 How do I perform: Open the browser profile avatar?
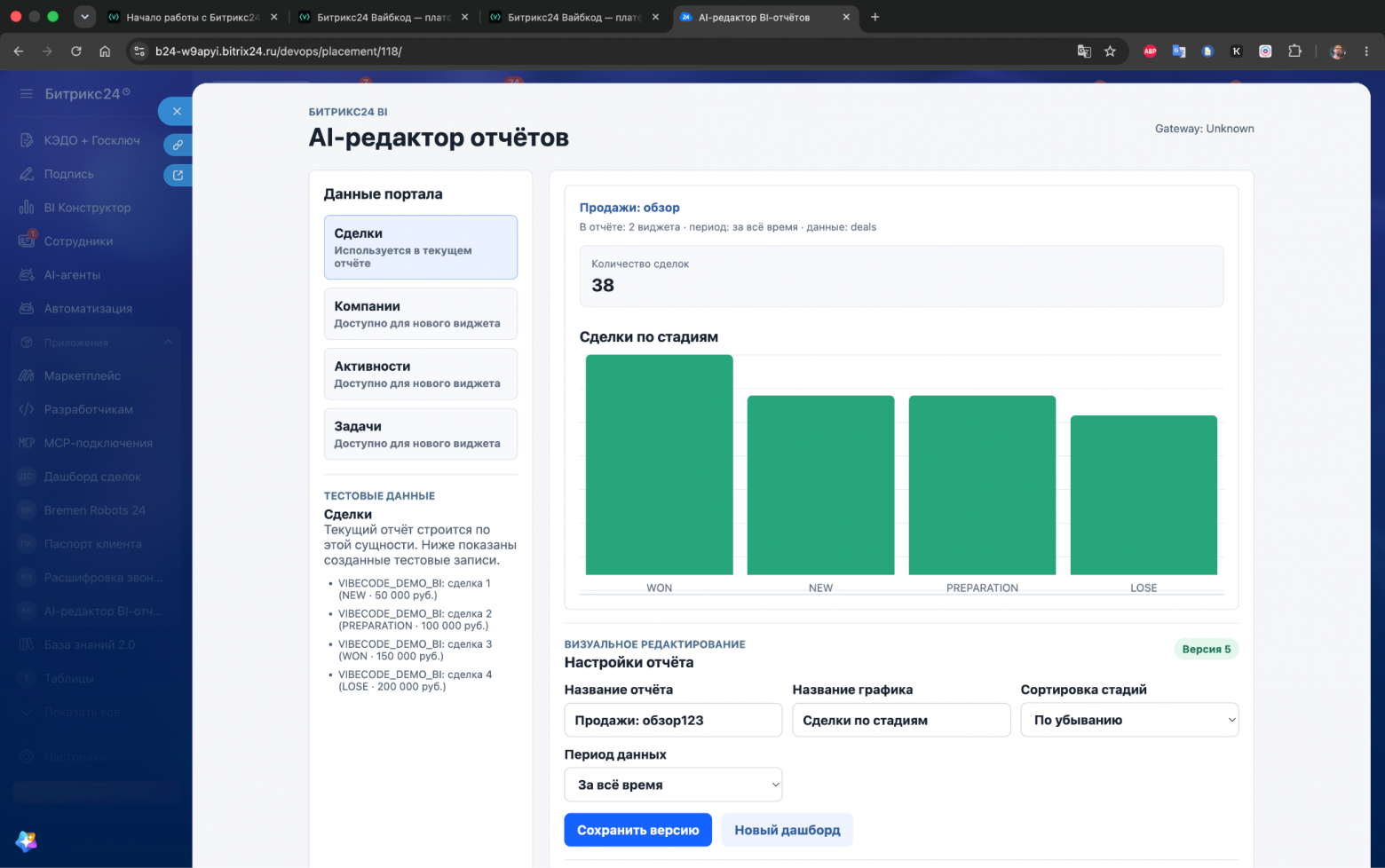tap(1338, 51)
